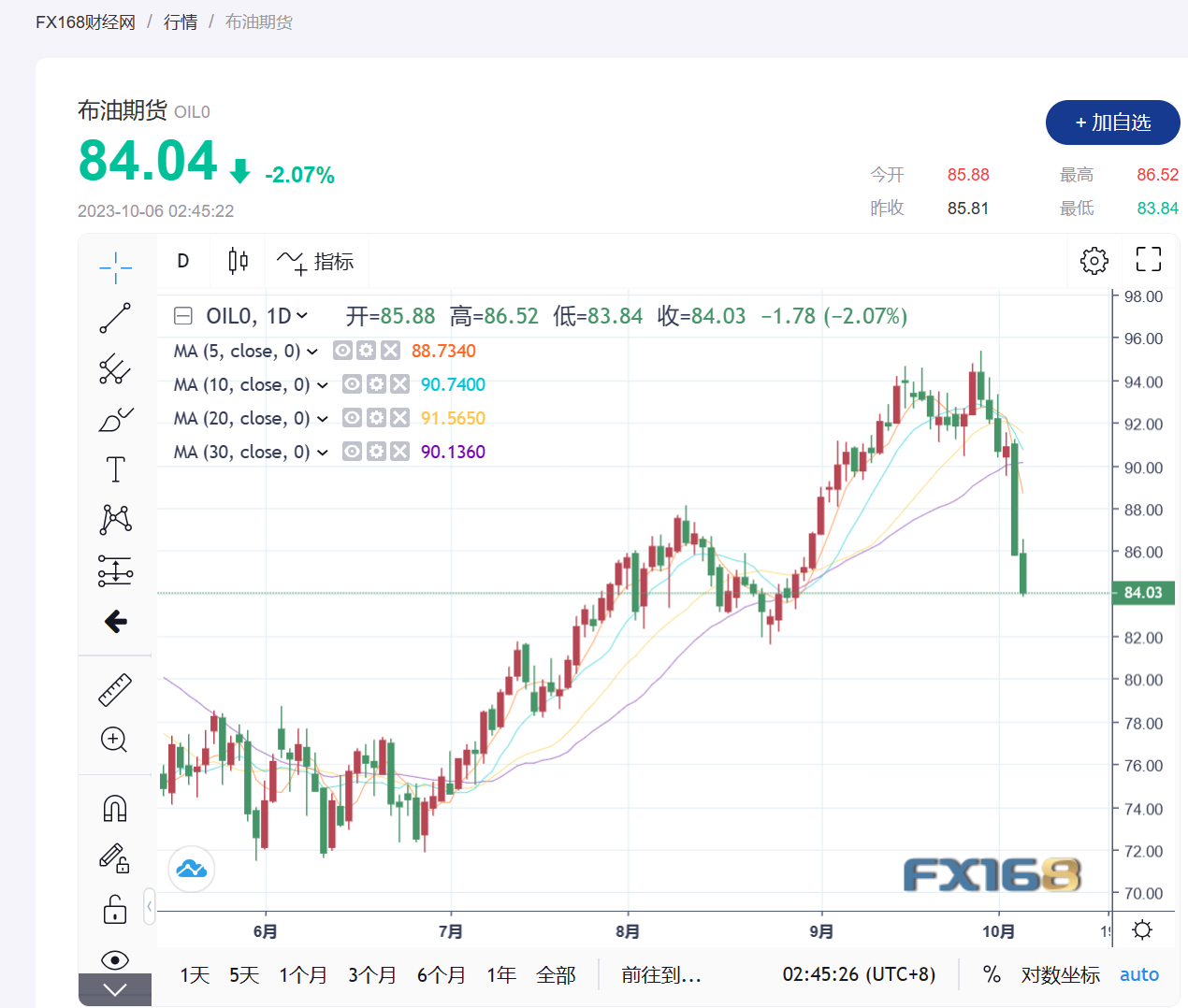Toggle magnet mode in left toolbar
Image resolution: width=1188 pixels, height=1008 pixels.
(115, 808)
